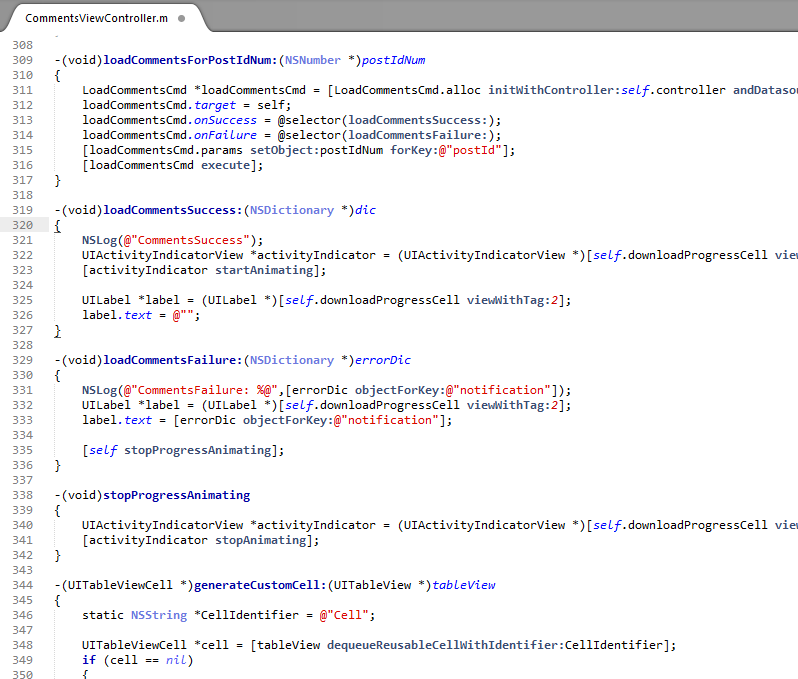Click line number 344 in gutter

coord(22,585)
